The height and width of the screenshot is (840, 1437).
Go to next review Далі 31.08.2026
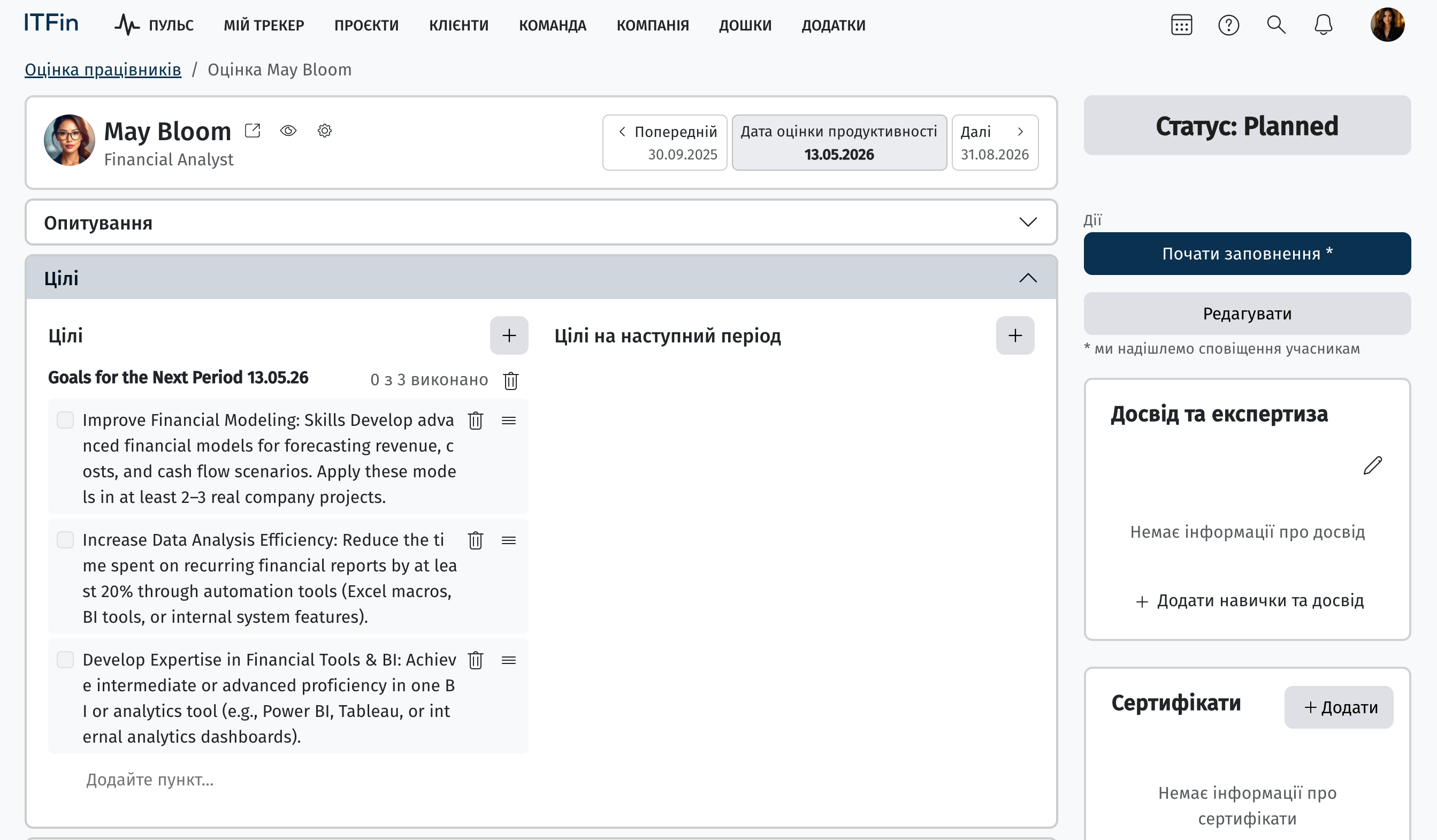pyautogui.click(x=995, y=142)
